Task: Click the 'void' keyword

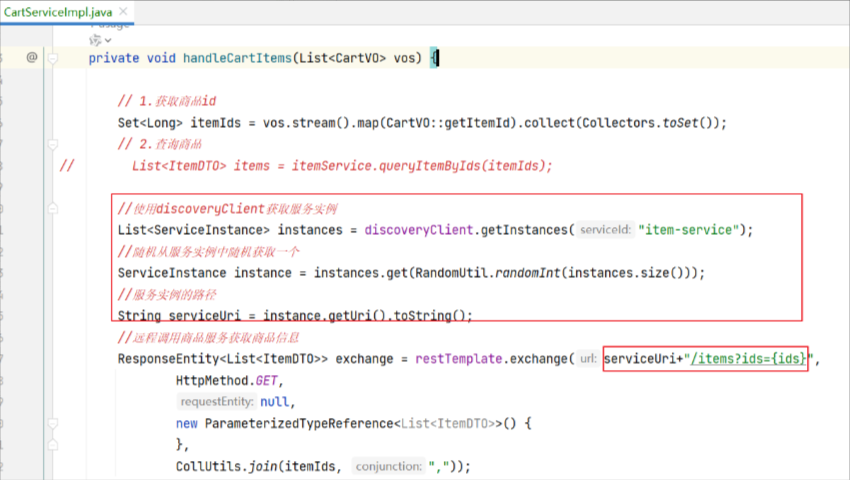Action: pos(161,58)
